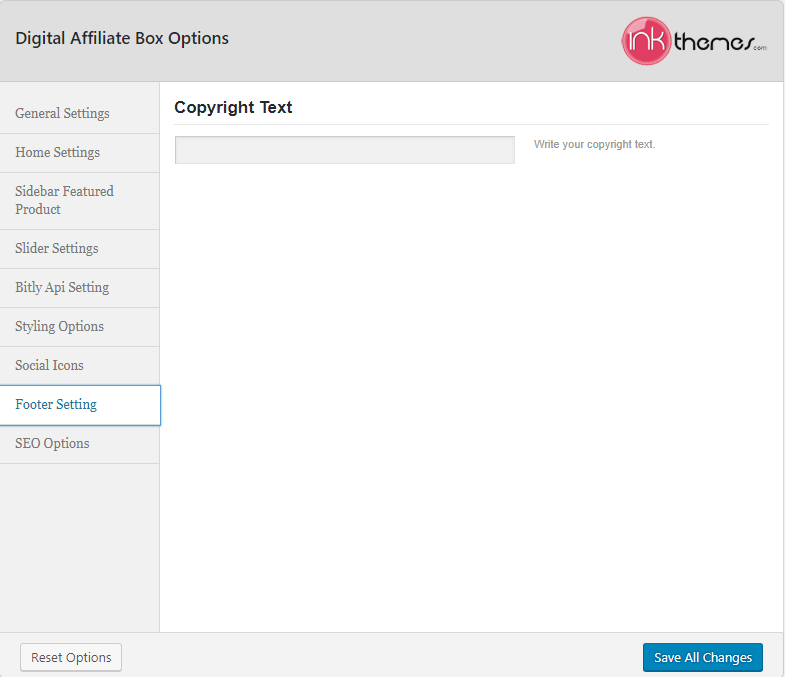Screen dimensions: 785x677
Task: Open the General Settings tab
Action: coord(62,113)
